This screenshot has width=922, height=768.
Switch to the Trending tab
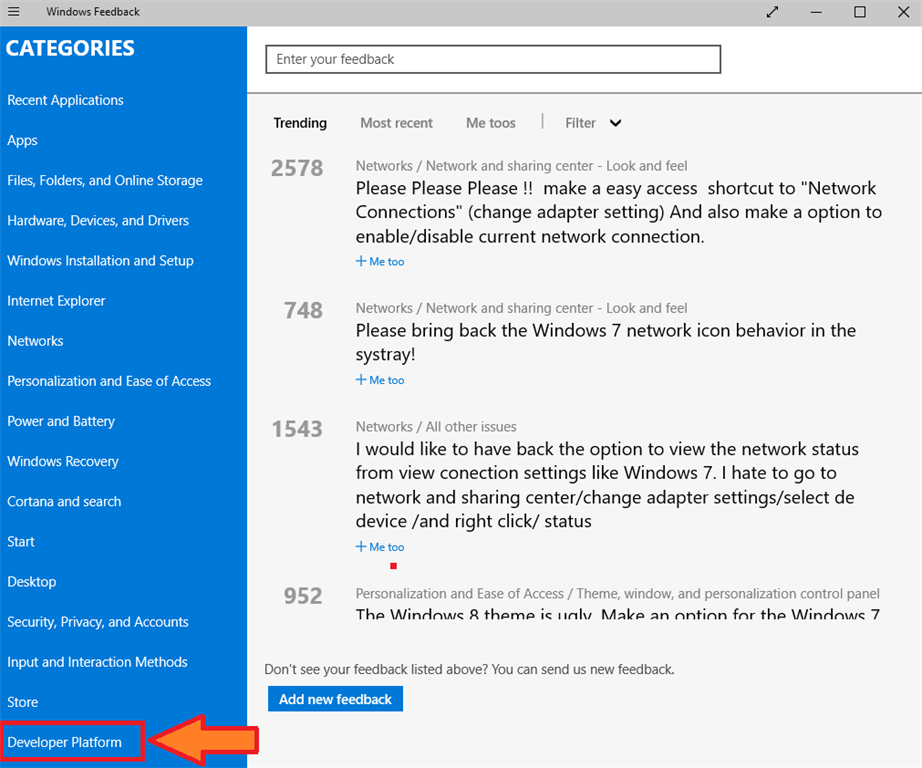click(x=300, y=123)
